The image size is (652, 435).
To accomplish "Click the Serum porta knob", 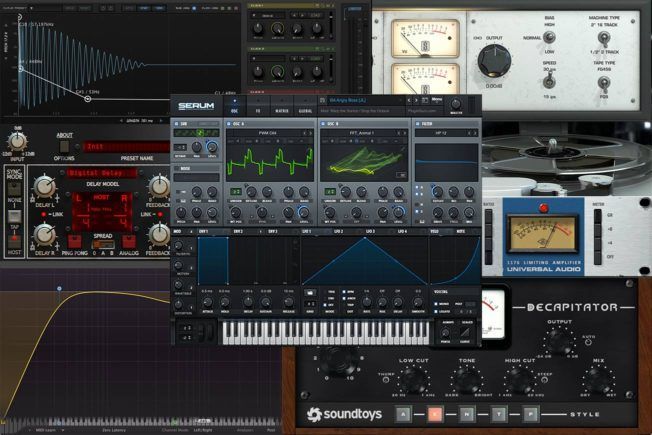I will pos(445,333).
